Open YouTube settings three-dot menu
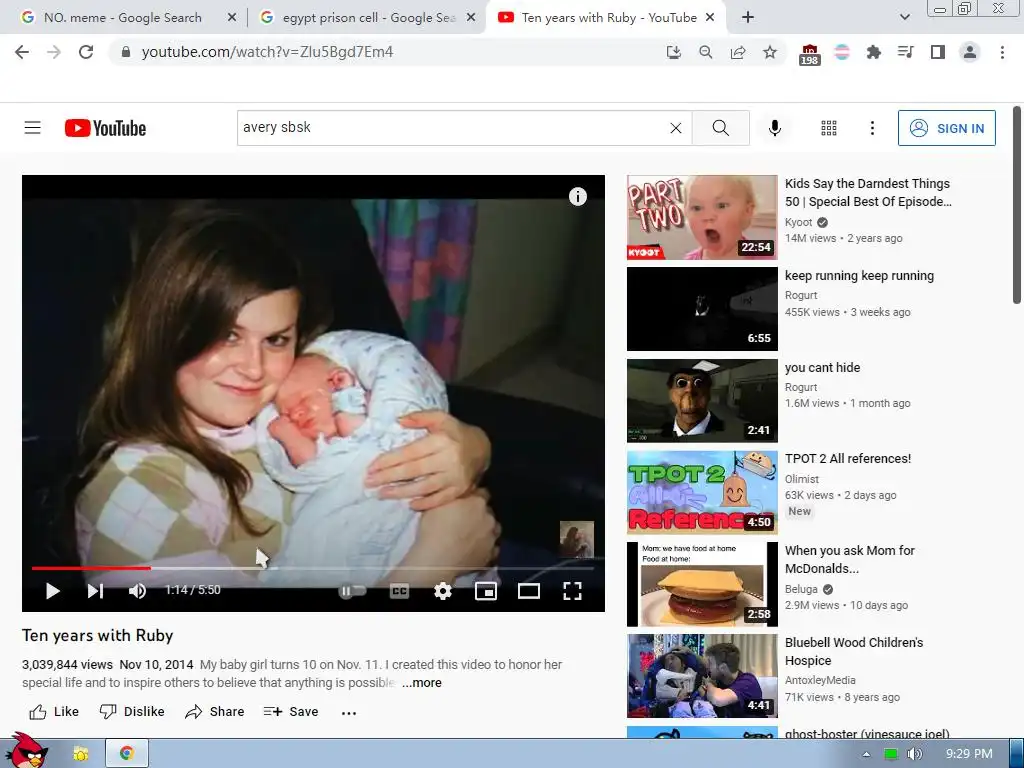1024x768 pixels. point(872,128)
